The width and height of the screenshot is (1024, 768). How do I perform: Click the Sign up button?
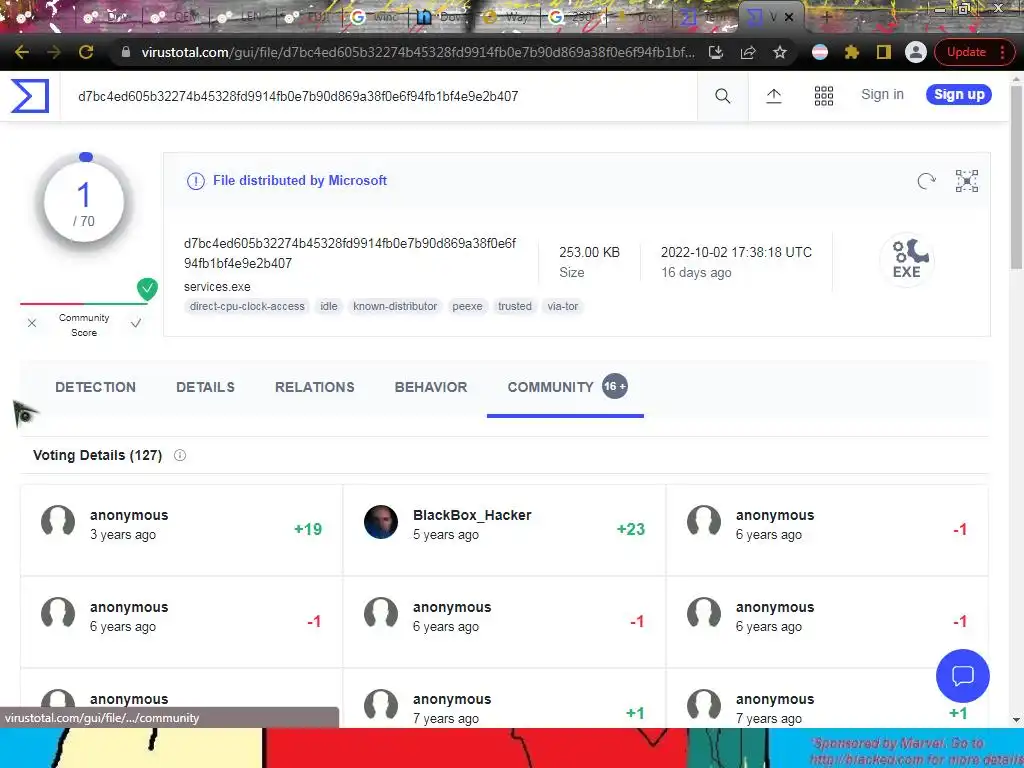click(x=959, y=94)
